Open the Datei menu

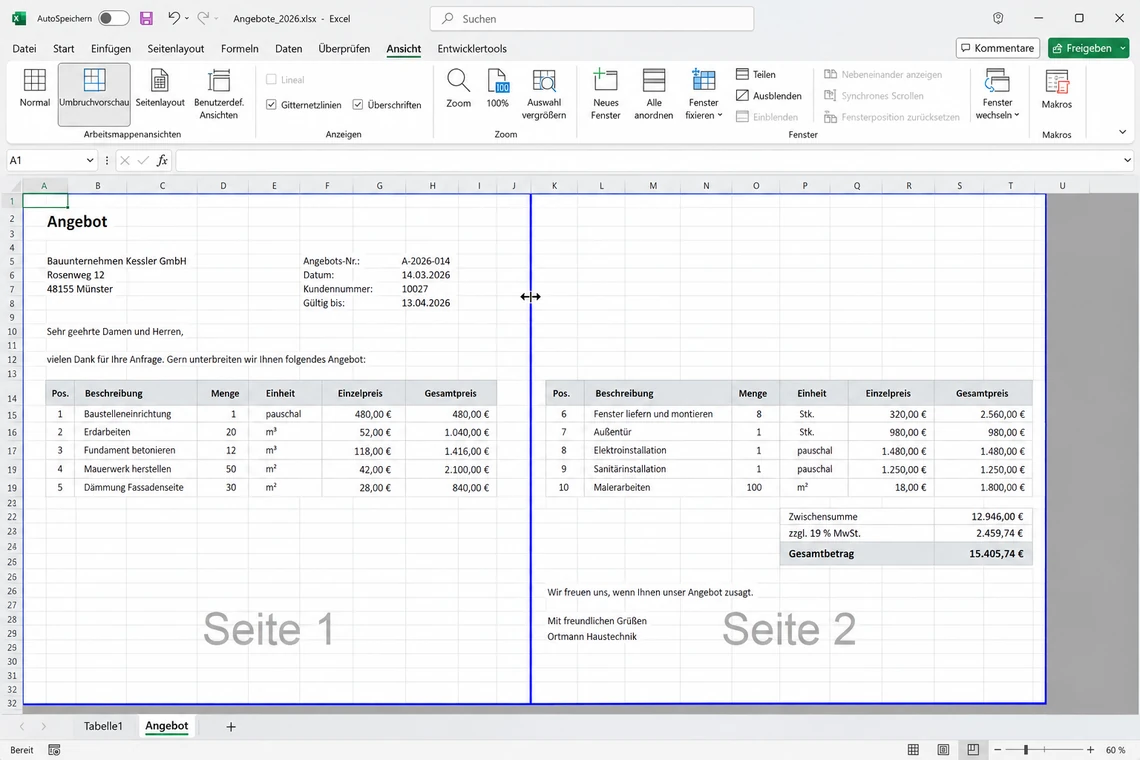point(24,49)
